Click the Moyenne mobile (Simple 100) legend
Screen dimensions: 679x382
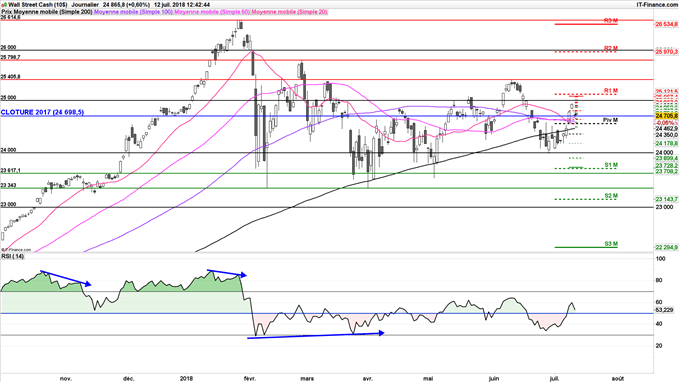133,12
